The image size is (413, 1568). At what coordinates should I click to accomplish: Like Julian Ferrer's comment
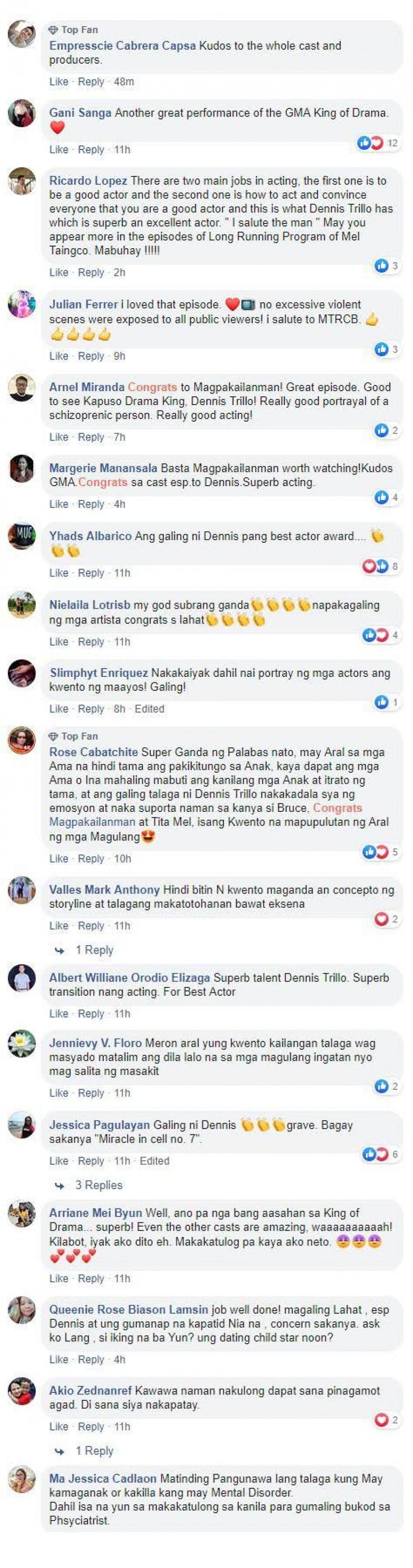tap(59, 356)
